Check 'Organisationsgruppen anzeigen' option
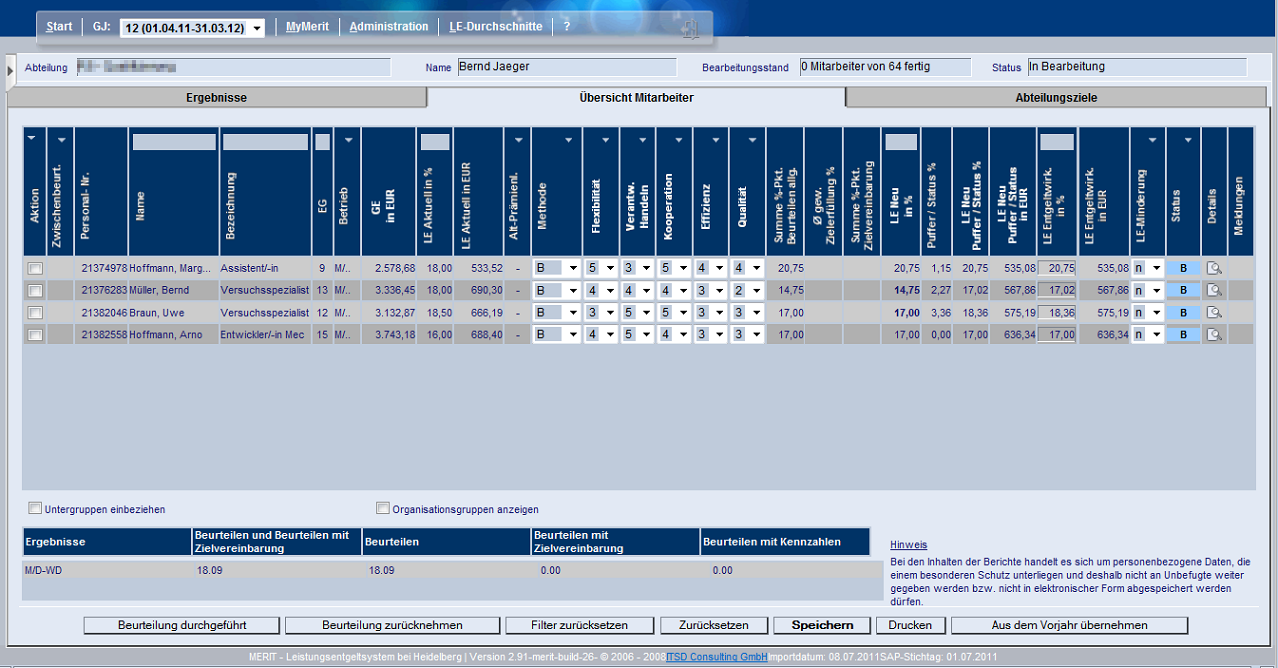Screen dimensions: 1278x668 [382, 508]
